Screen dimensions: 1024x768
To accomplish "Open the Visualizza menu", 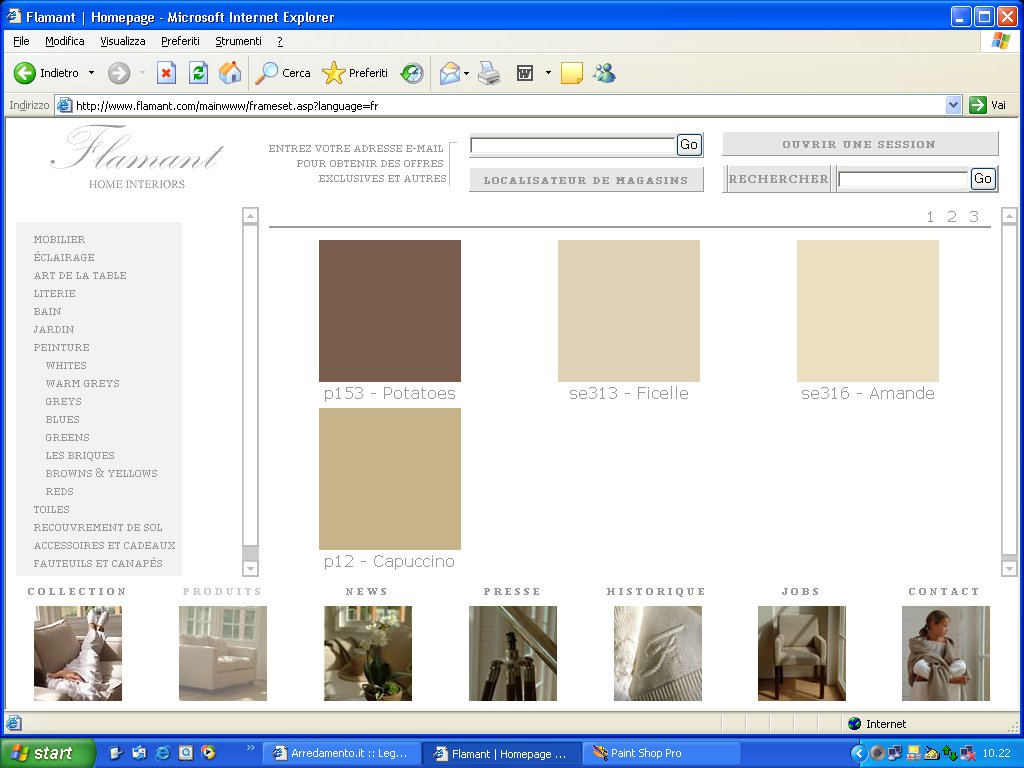I will pyautogui.click(x=123, y=41).
